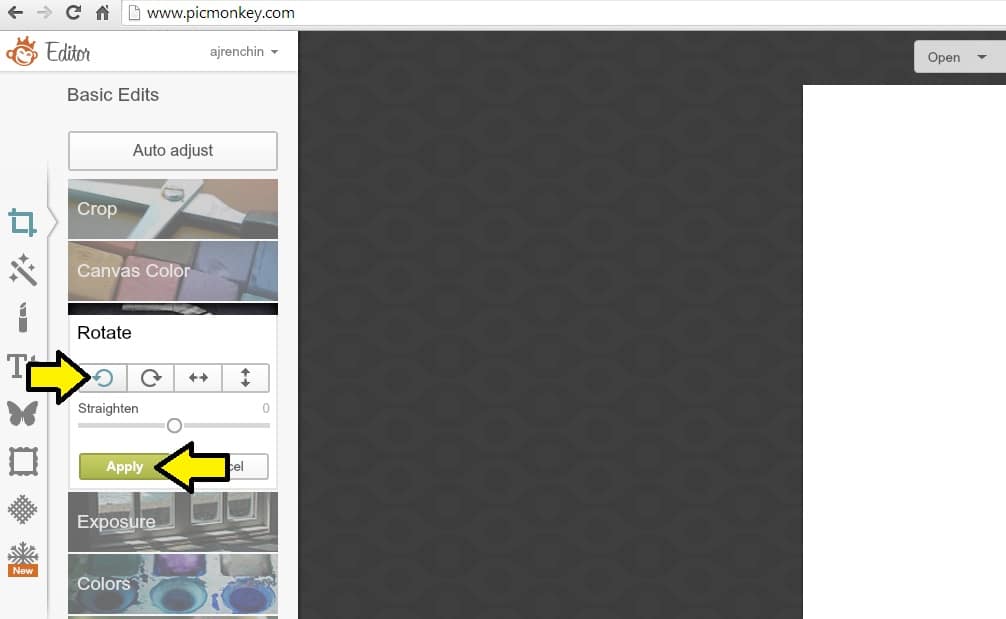This screenshot has height=619, width=1006.
Task: Flip the image vertically
Action: pyautogui.click(x=246, y=378)
